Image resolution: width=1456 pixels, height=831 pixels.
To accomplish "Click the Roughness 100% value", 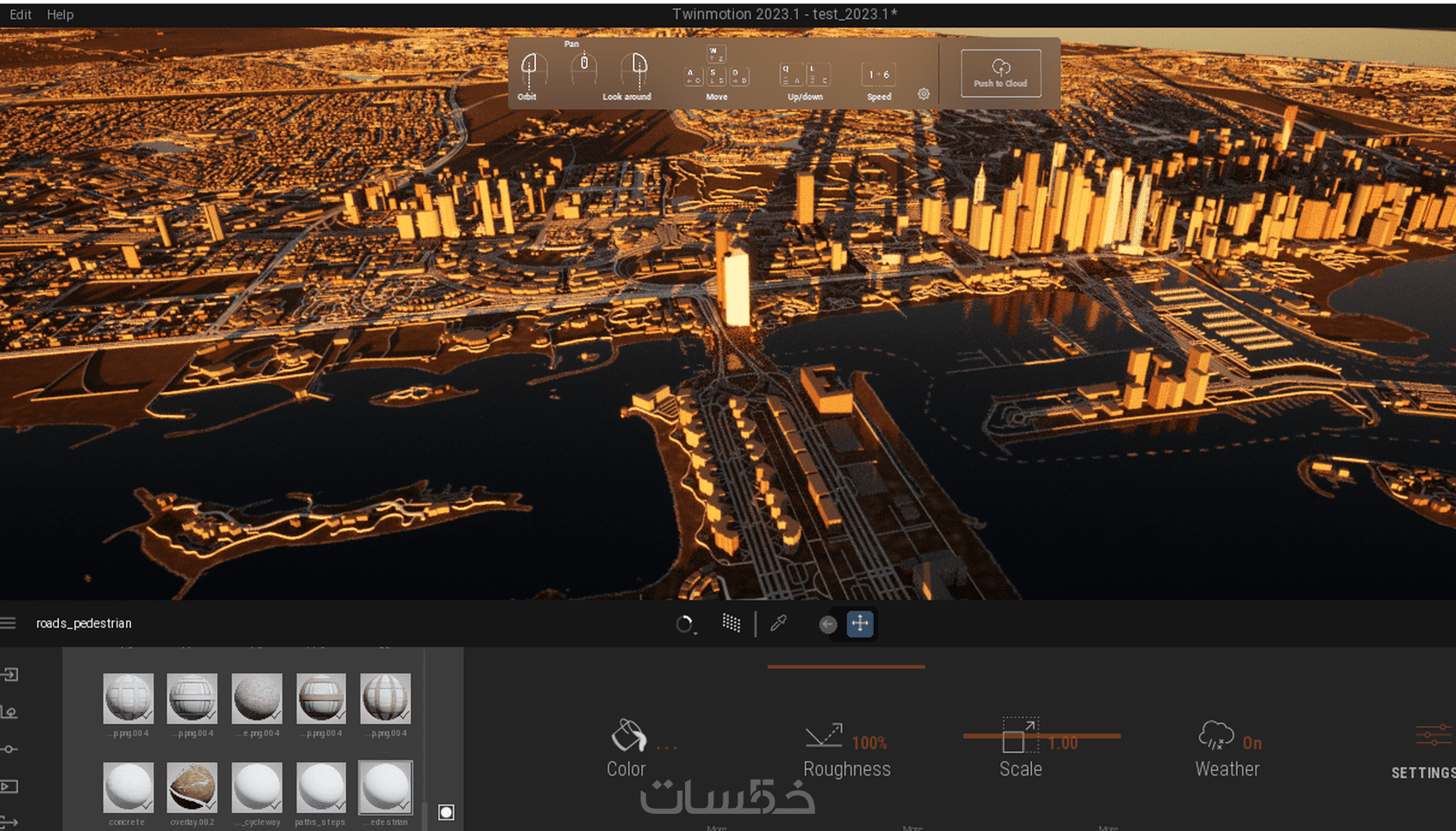I will [x=869, y=743].
